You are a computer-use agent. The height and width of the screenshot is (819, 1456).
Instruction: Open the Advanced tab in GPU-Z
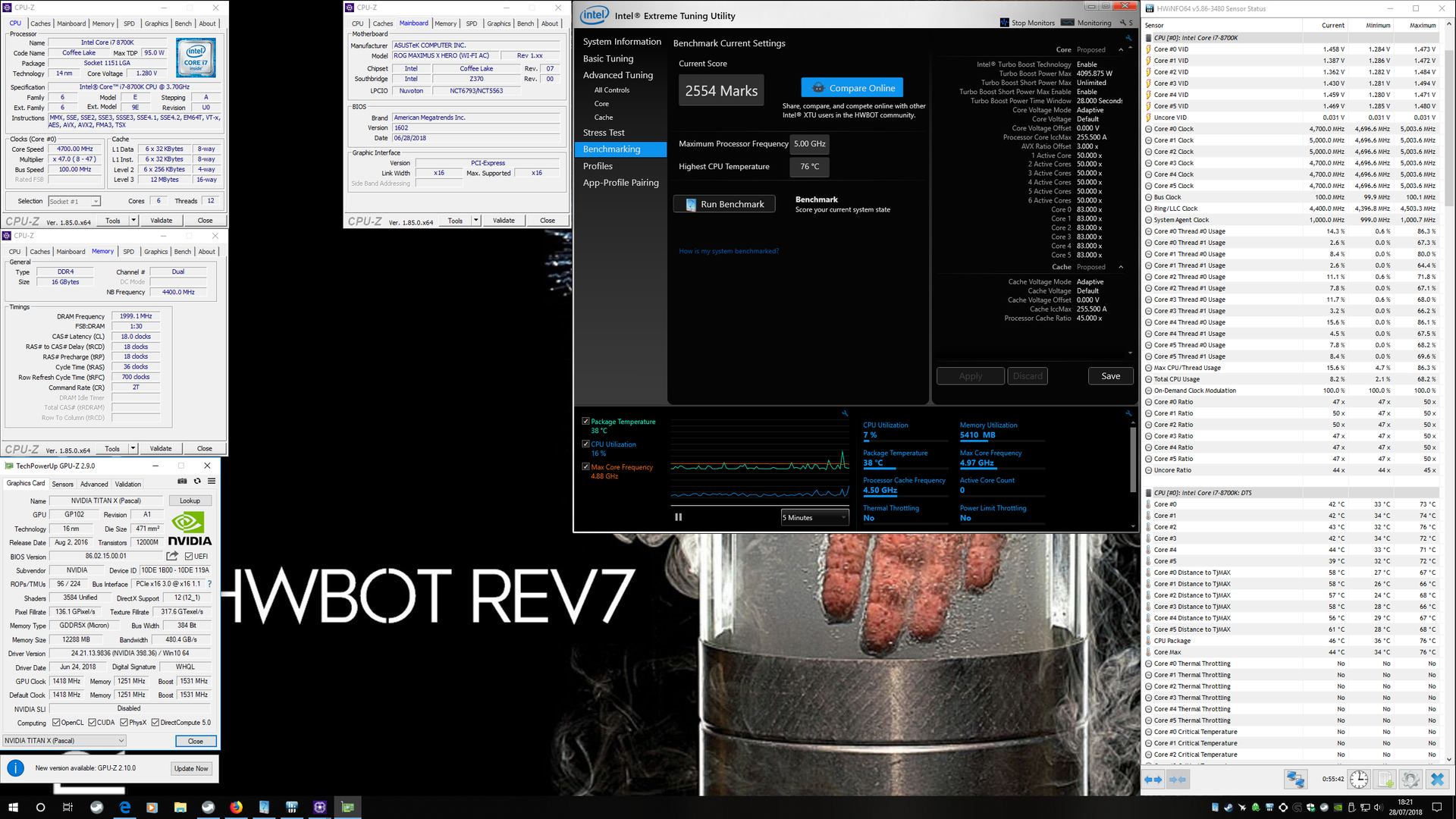94,484
